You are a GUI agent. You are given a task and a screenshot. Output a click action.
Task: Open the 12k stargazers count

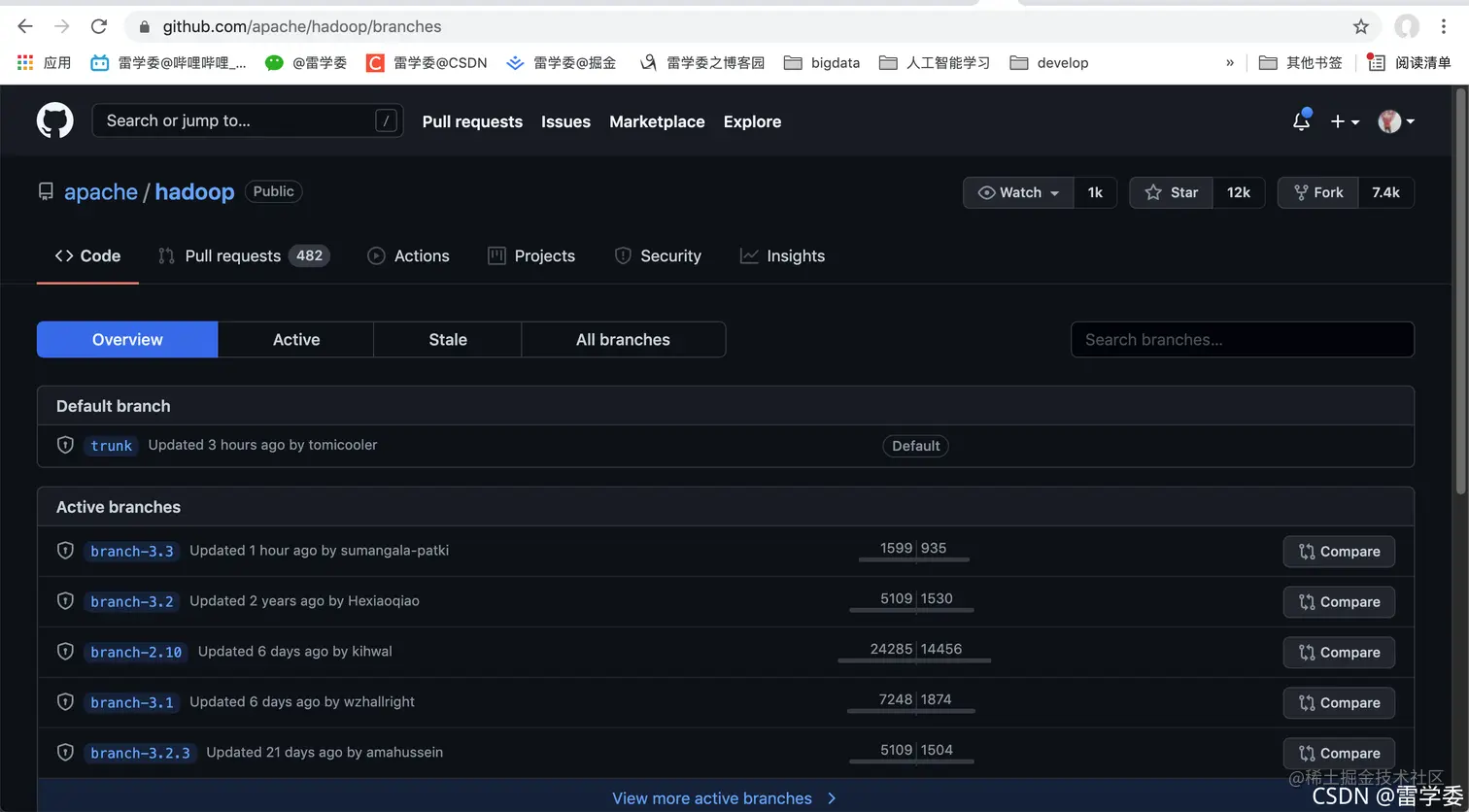click(x=1239, y=192)
